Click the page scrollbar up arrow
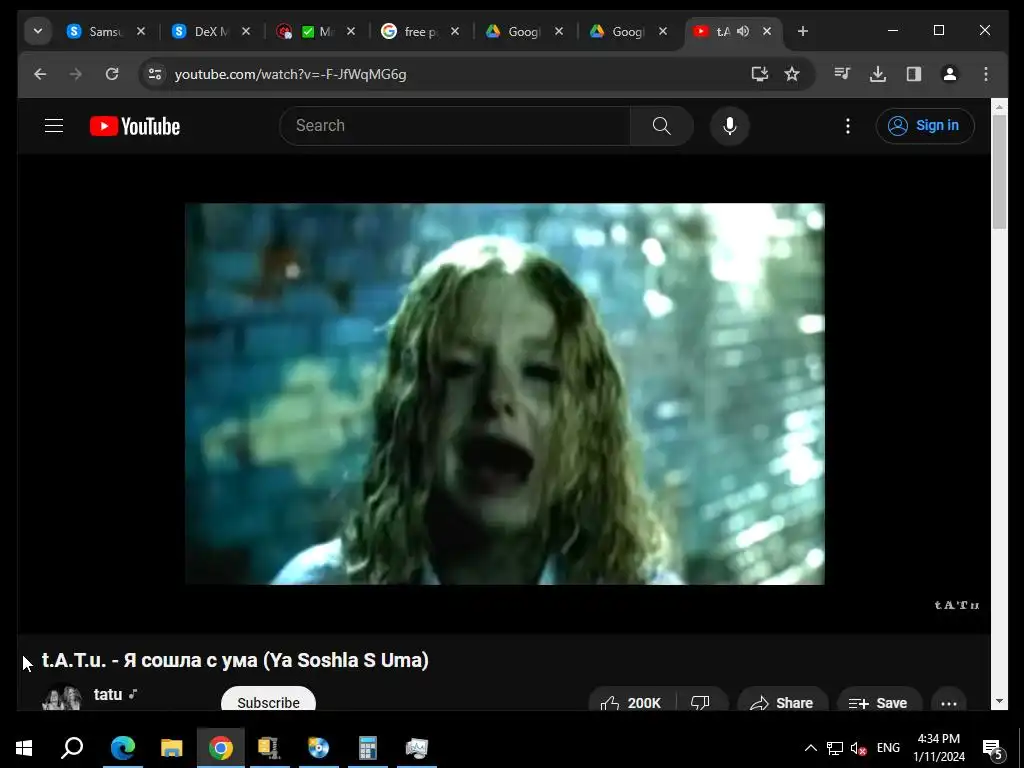The image size is (1024, 768). [x=999, y=106]
